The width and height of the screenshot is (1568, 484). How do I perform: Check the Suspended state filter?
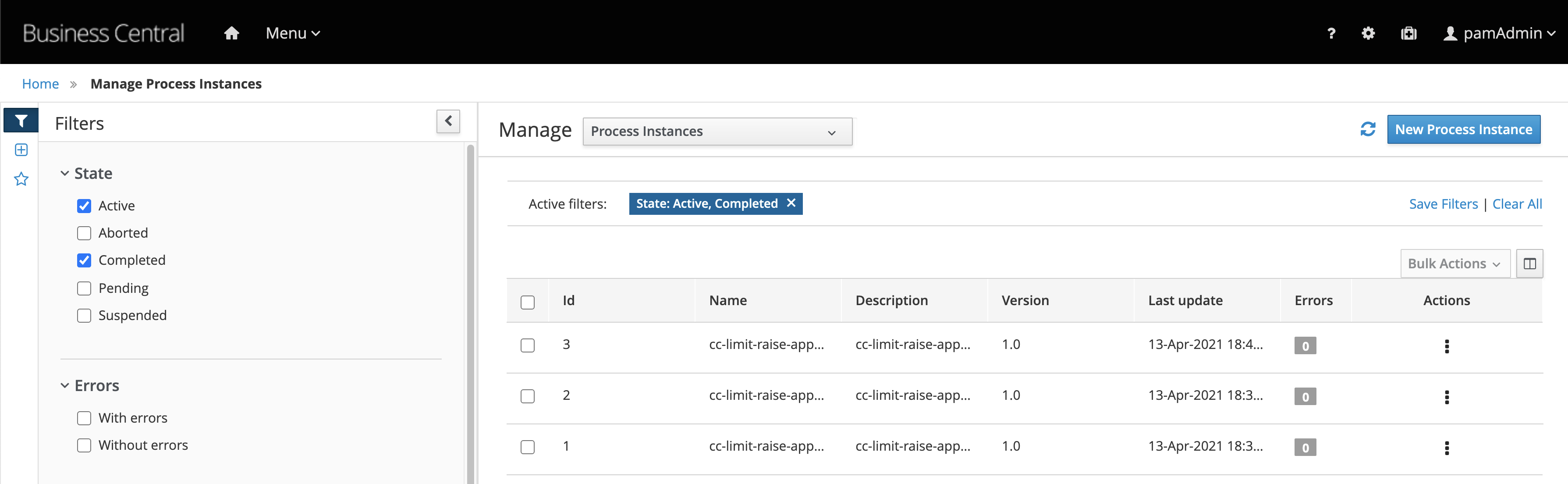click(84, 315)
